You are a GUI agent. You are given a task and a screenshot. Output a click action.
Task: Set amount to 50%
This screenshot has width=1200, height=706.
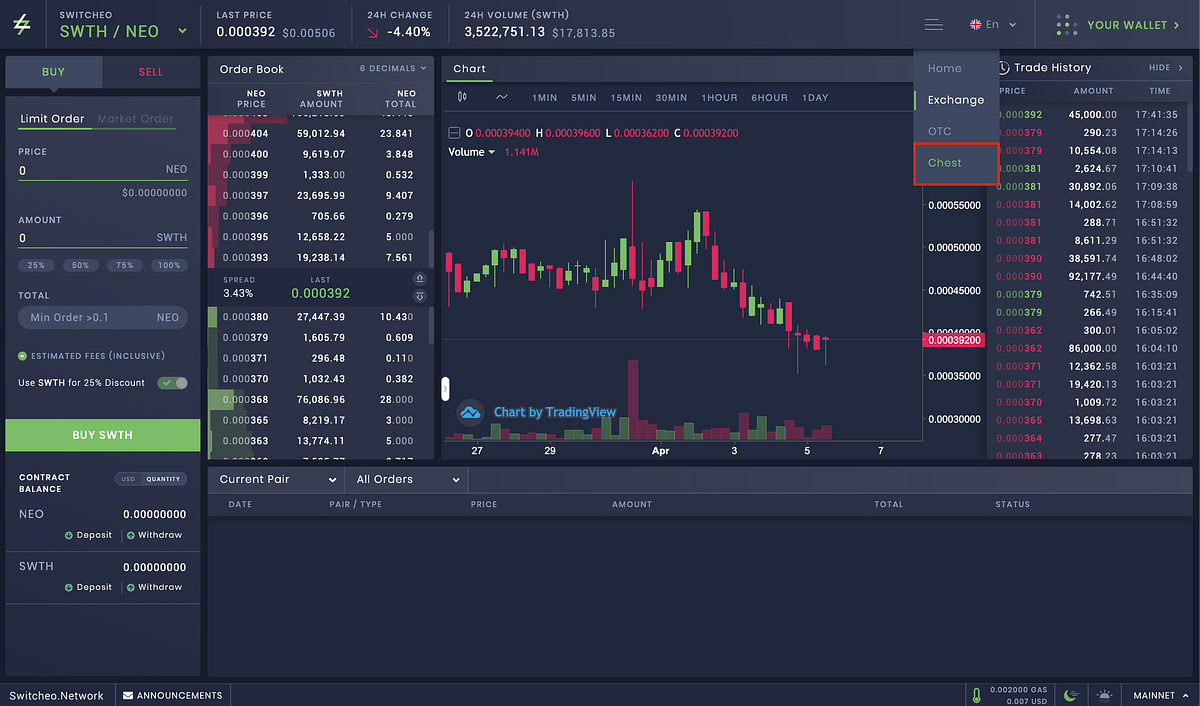click(x=79, y=265)
